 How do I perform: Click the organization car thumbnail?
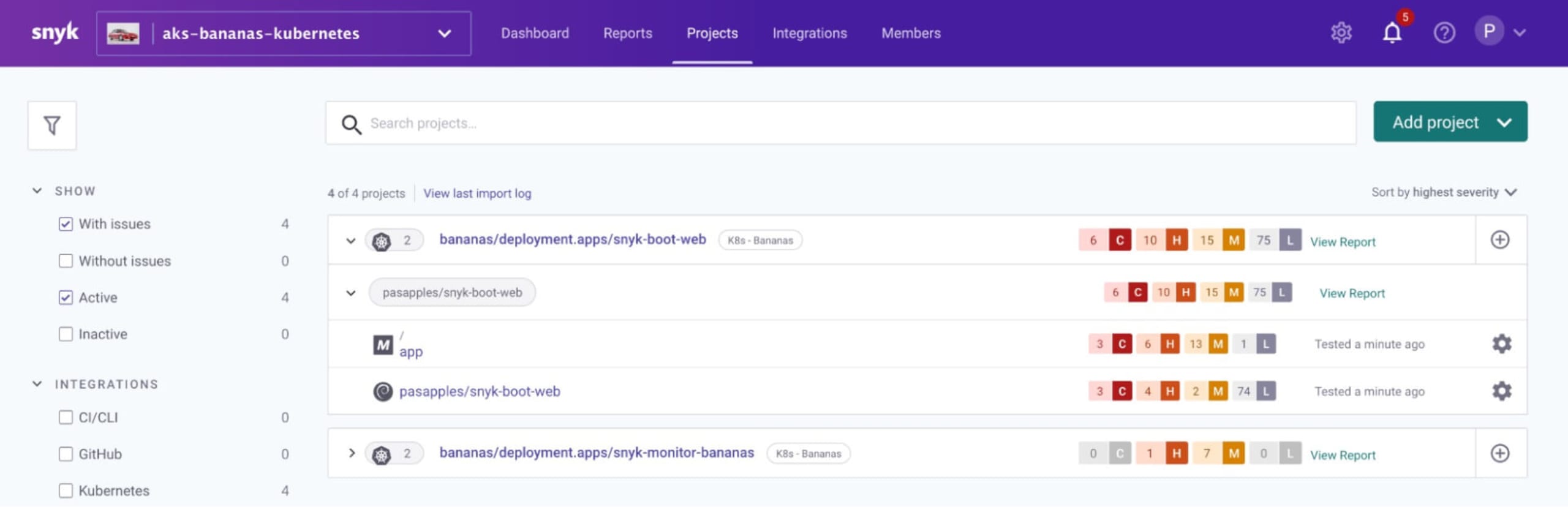click(x=123, y=34)
